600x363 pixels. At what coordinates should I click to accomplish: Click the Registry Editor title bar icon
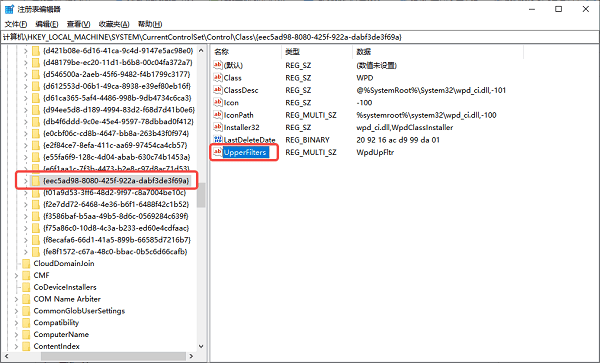point(9,9)
